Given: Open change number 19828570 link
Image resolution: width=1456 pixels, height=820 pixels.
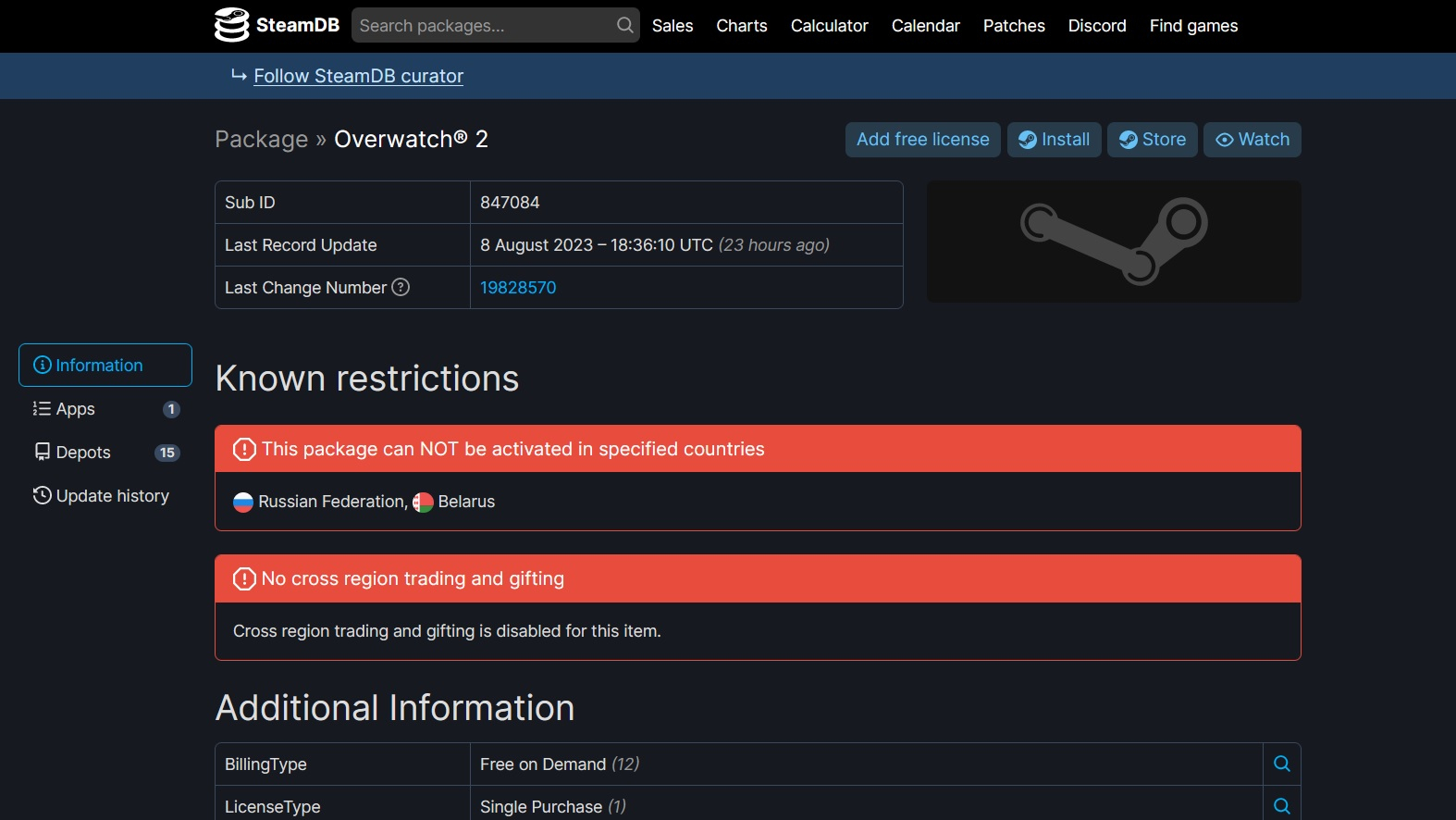Looking at the screenshot, I should tap(518, 288).
